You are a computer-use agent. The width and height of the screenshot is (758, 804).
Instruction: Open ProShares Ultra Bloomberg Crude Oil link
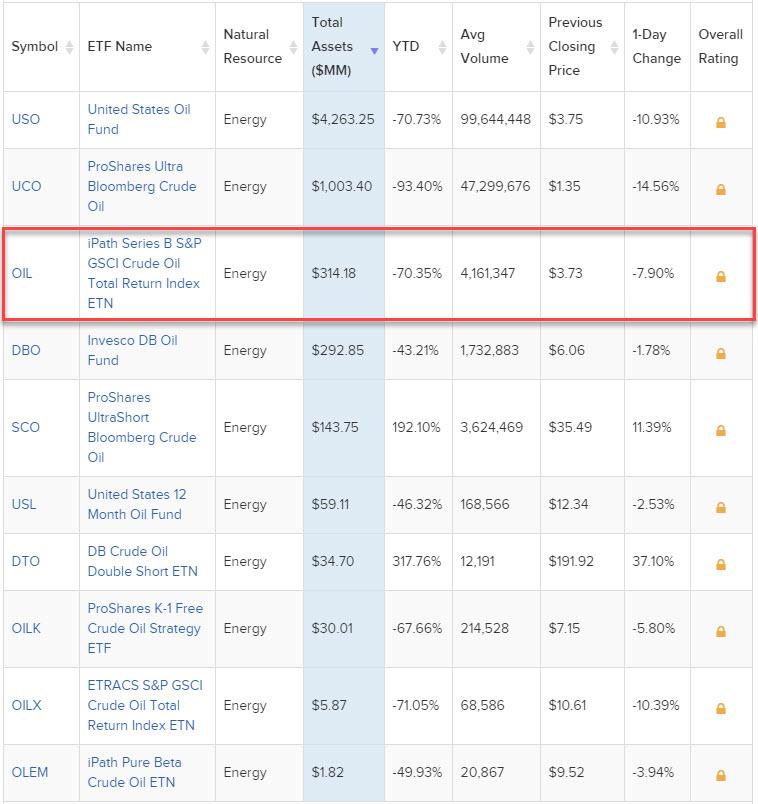point(142,186)
